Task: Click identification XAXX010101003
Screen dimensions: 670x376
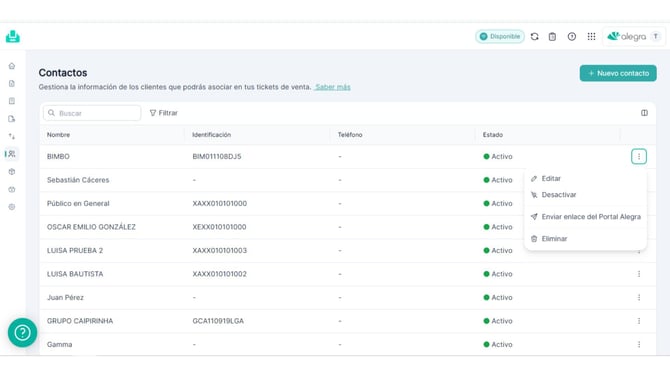Action: [x=220, y=250]
